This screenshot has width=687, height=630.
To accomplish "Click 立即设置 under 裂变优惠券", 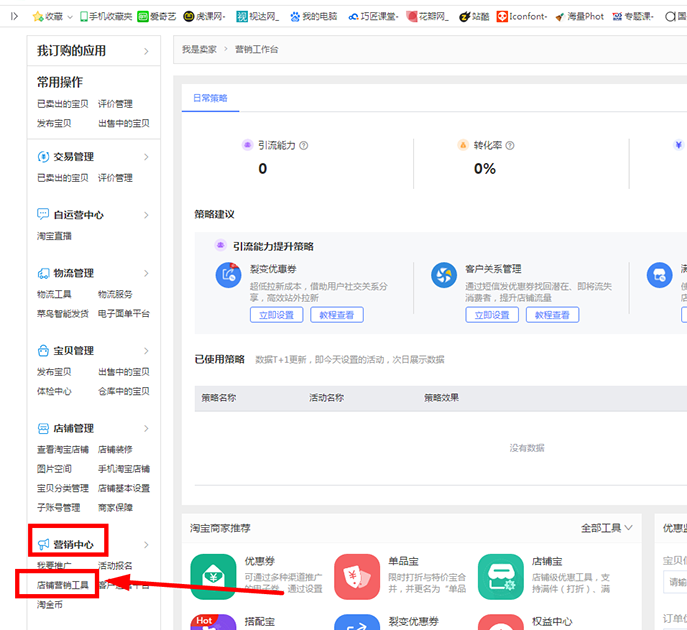I will 276,315.
